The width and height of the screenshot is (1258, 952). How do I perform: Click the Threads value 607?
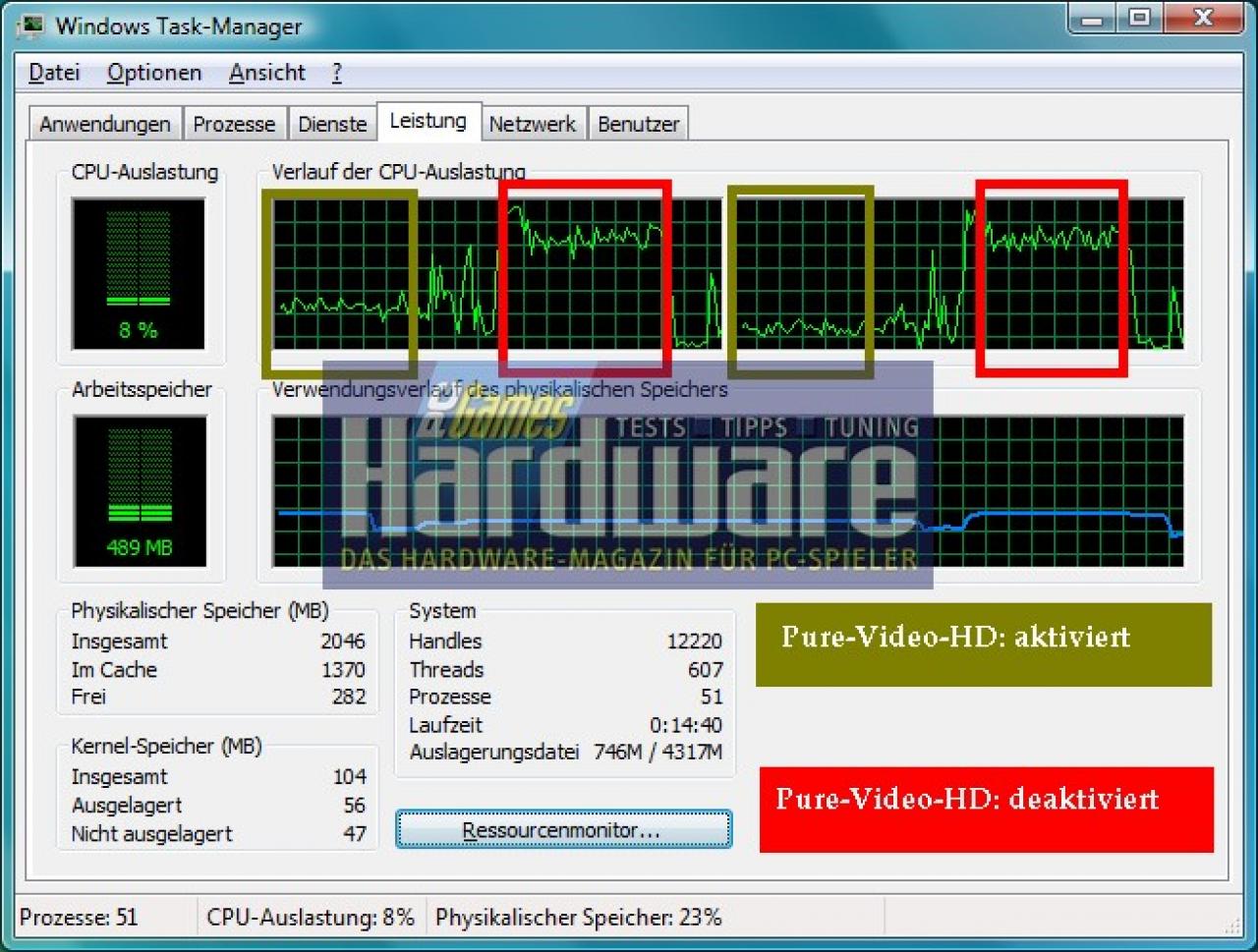[706, 670]
